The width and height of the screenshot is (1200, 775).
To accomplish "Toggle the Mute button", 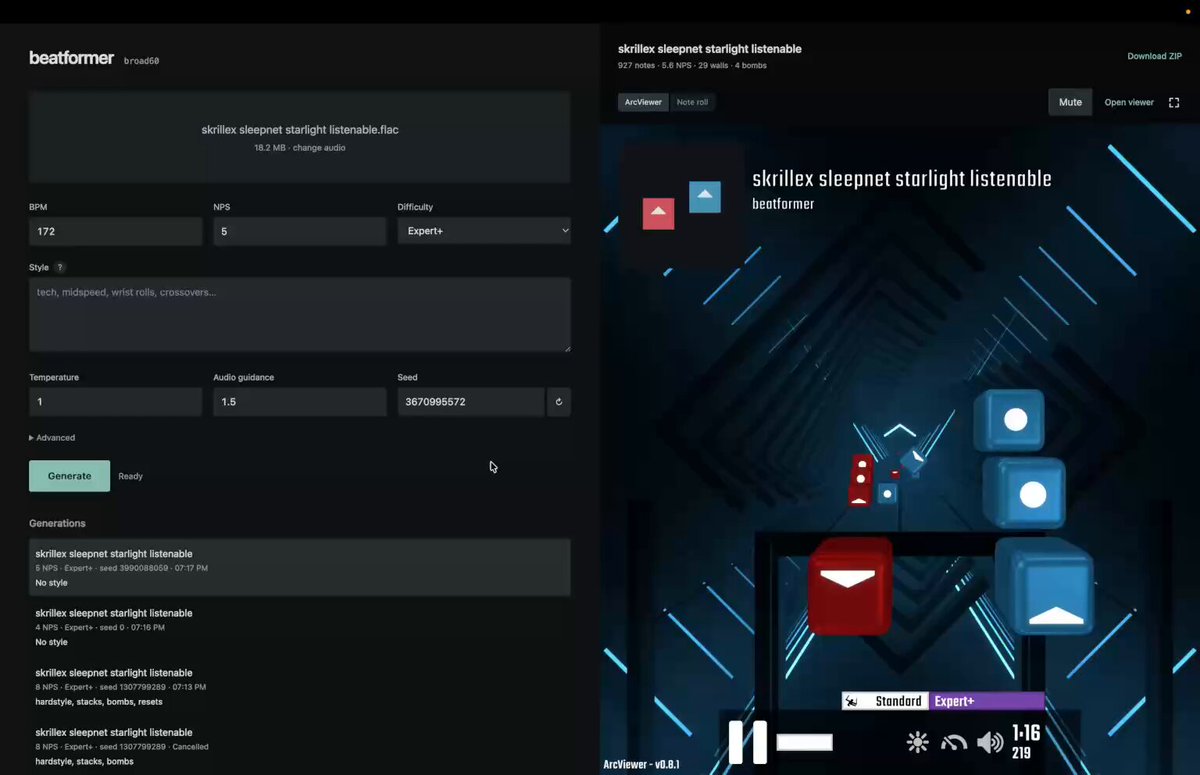I will tap(1070, 102).
